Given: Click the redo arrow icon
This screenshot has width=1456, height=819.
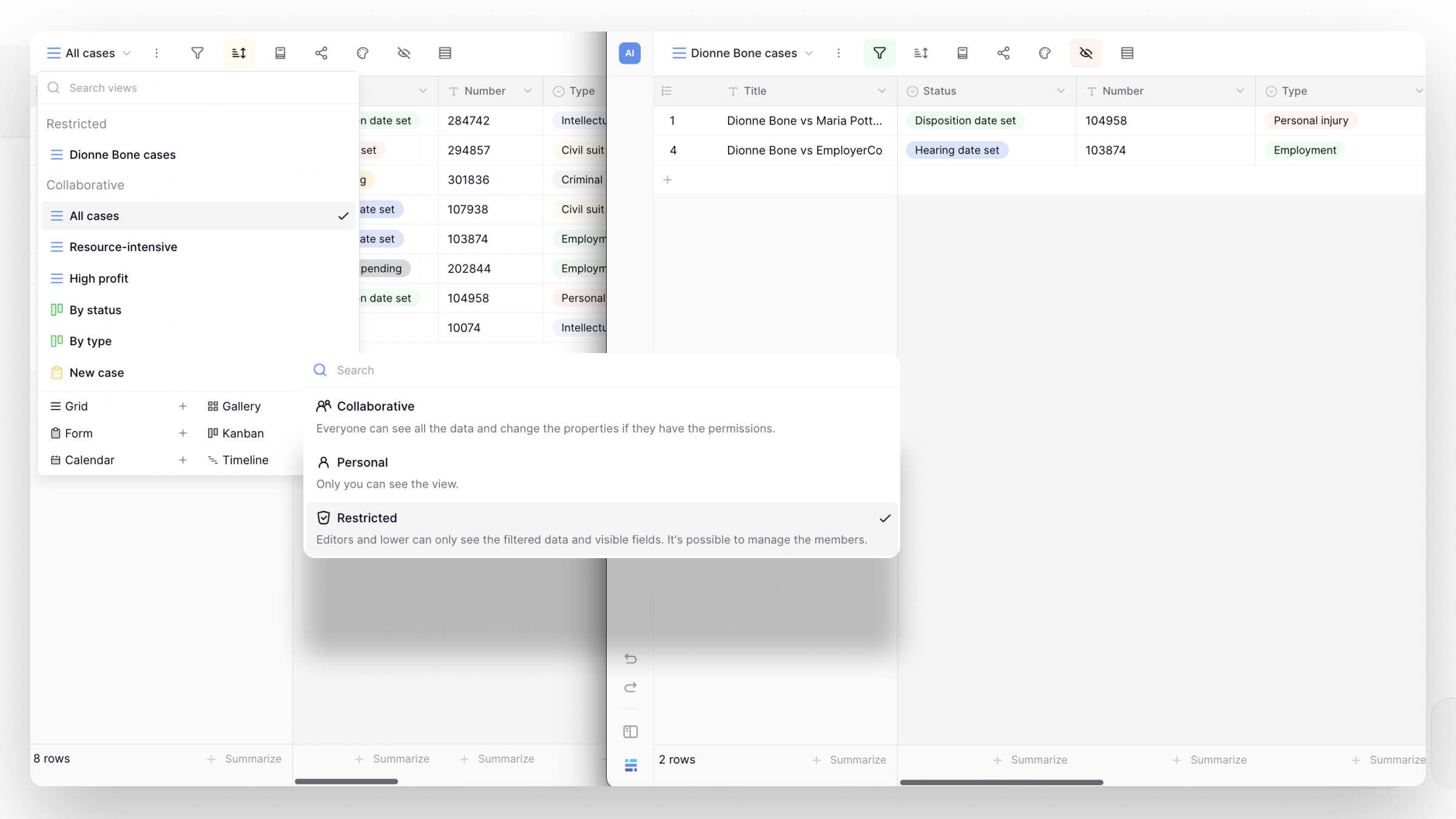Looking at the screenshot, I should (630, 687).
